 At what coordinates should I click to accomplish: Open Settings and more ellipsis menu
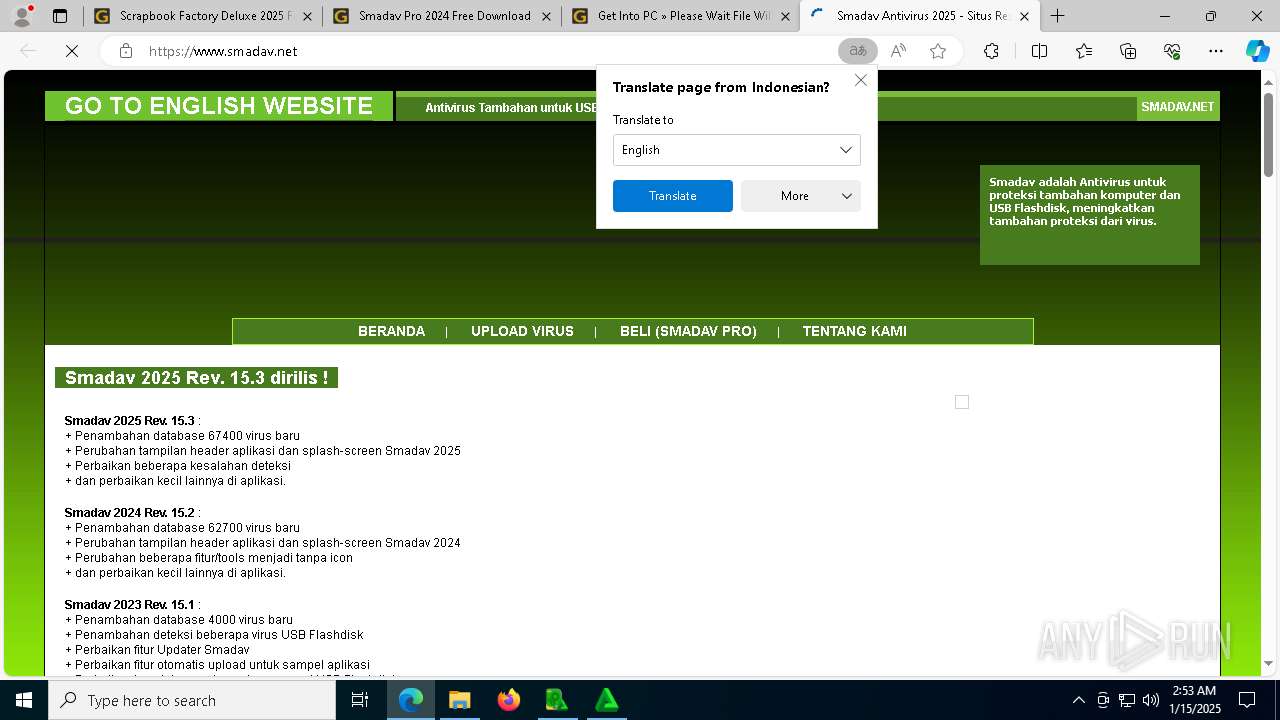point(1216,51)
